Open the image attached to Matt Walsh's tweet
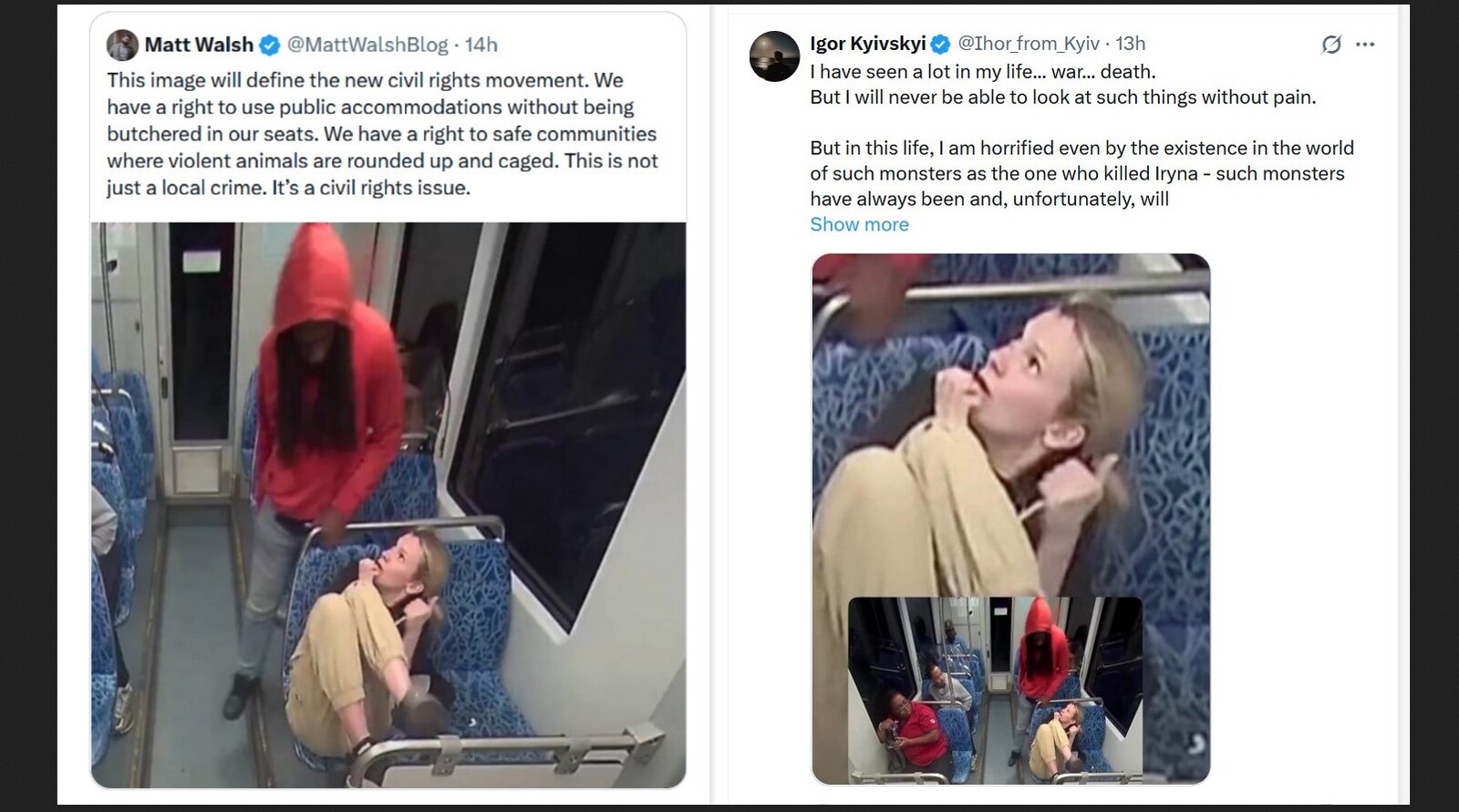Viewport: 1459px width, 812px height. [388, 504]
